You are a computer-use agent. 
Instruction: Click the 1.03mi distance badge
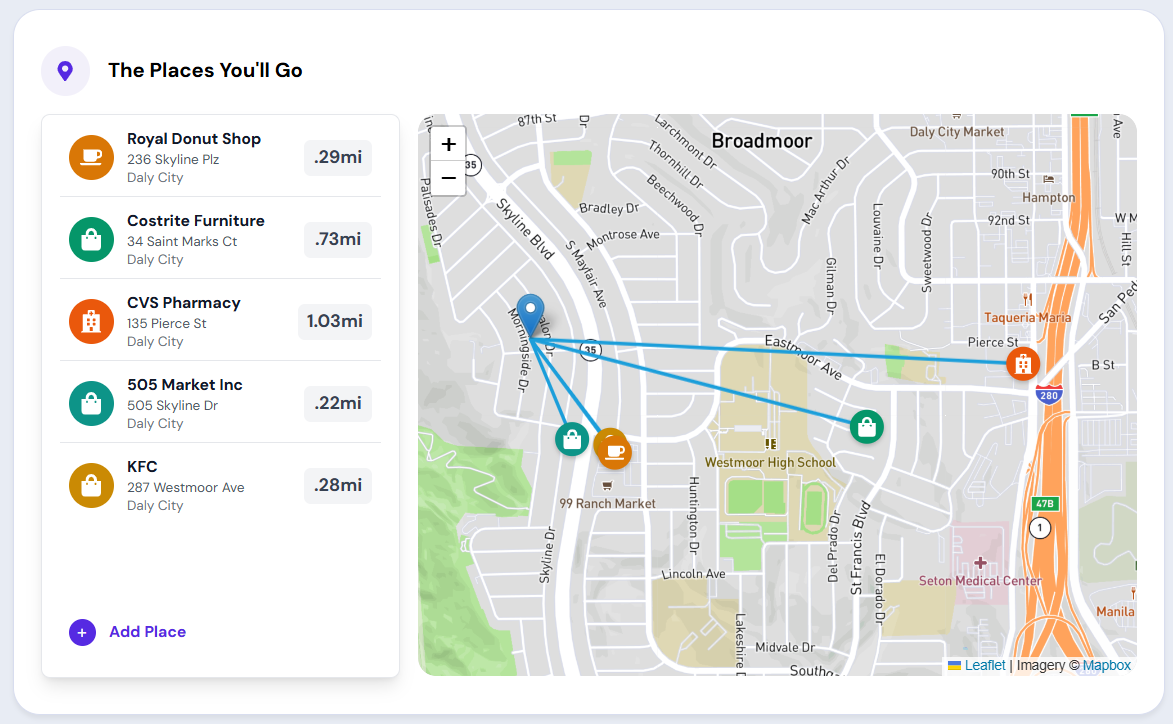tap(334, 322)
